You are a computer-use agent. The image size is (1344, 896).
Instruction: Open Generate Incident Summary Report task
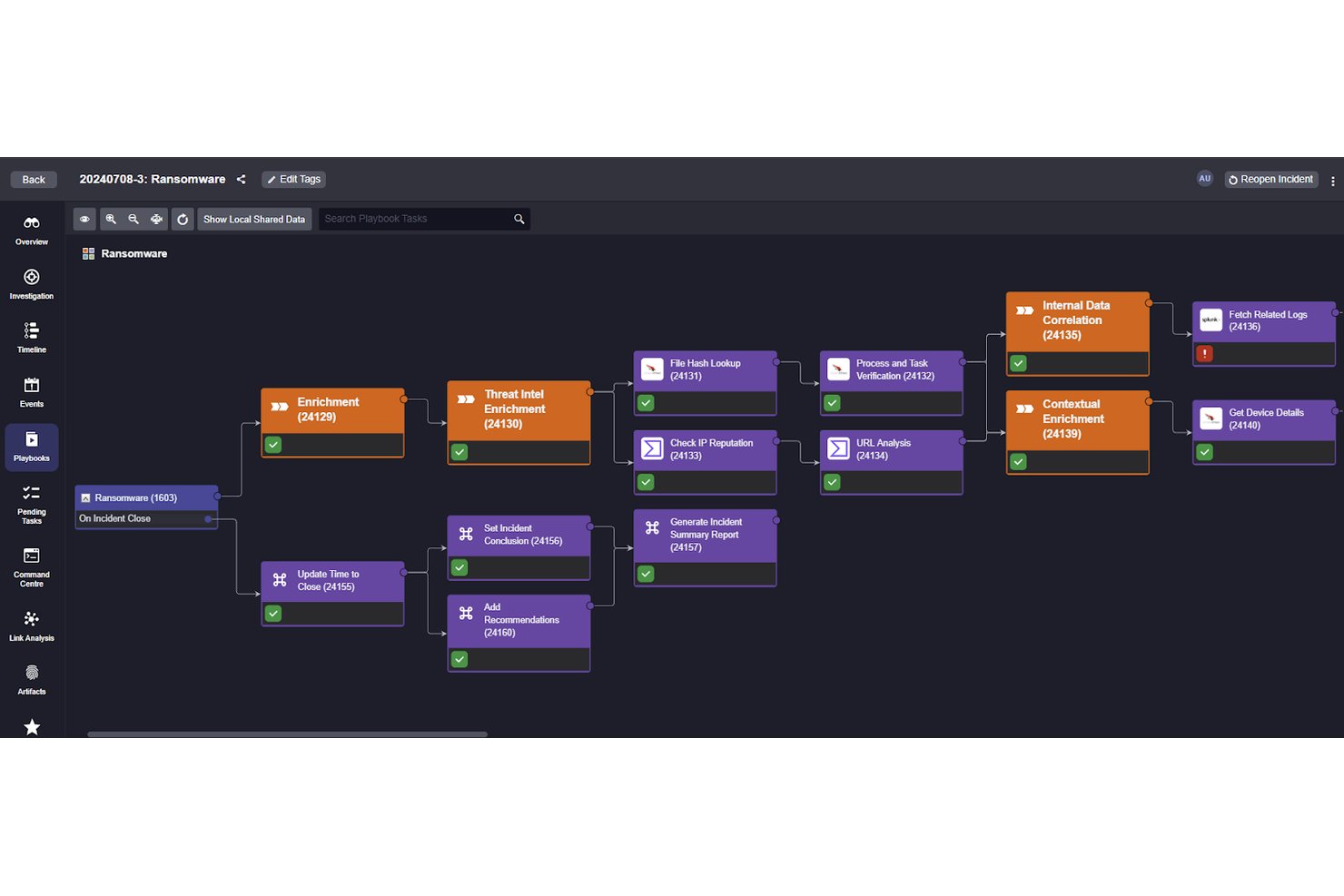pyautogui.click(x=705, y=547)
